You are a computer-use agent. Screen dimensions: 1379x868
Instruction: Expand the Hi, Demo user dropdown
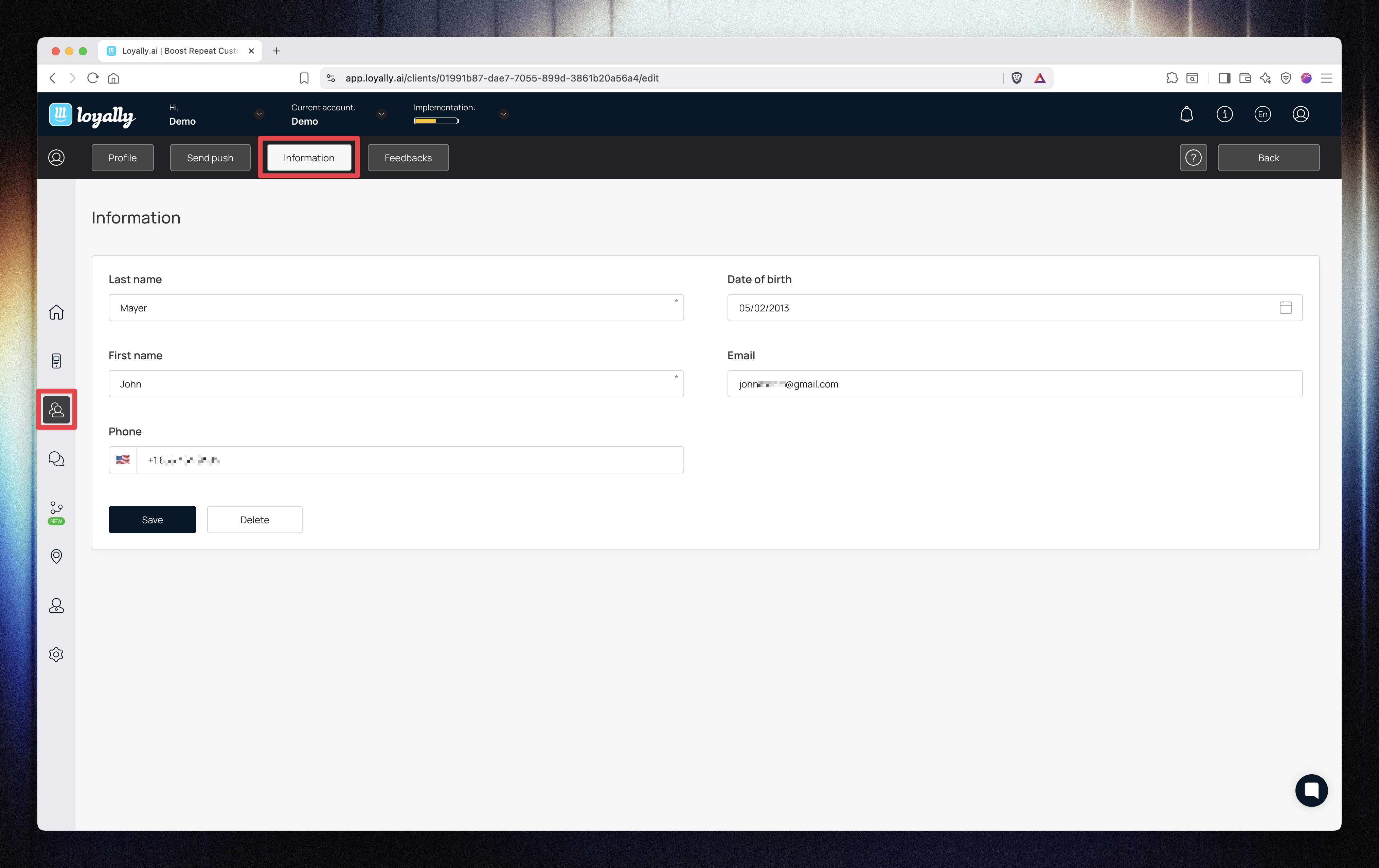pyautogui.click(x=259, y=114)
